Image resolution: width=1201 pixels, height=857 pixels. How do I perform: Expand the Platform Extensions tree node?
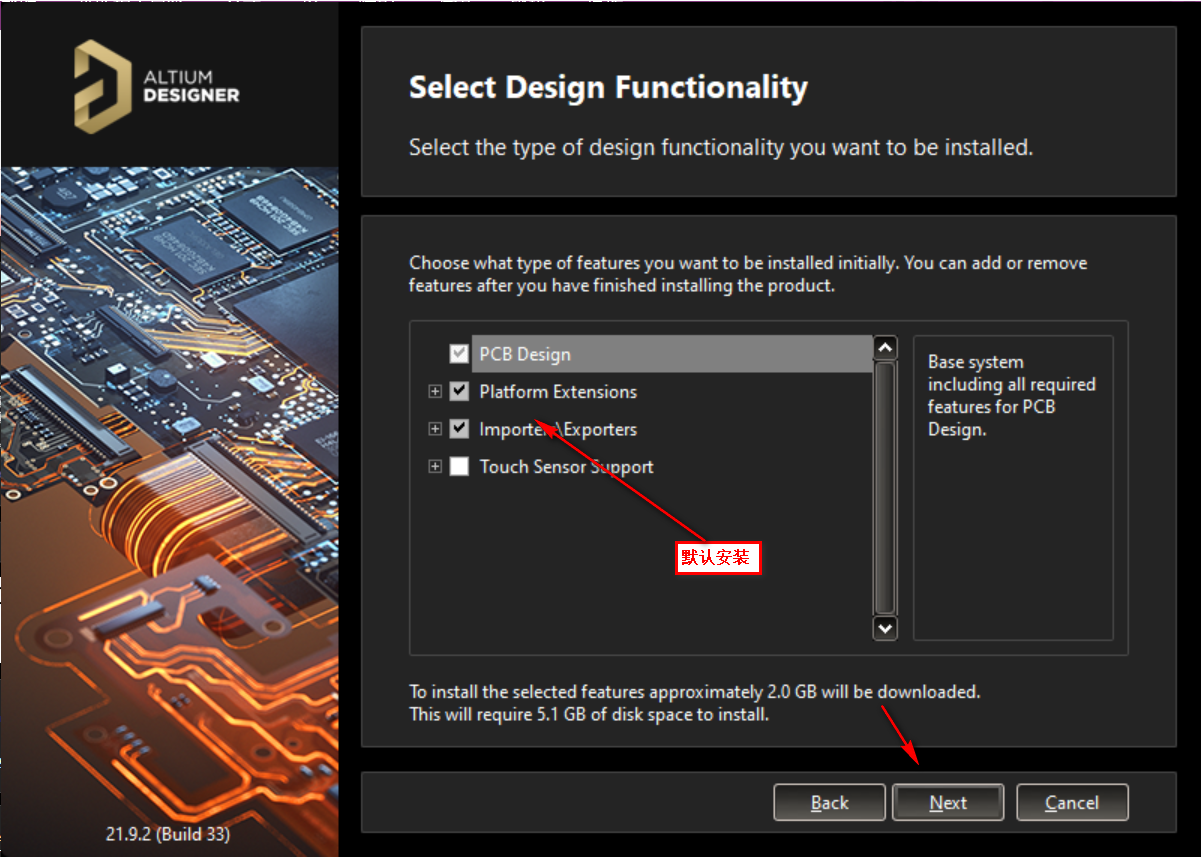(435, 391)
